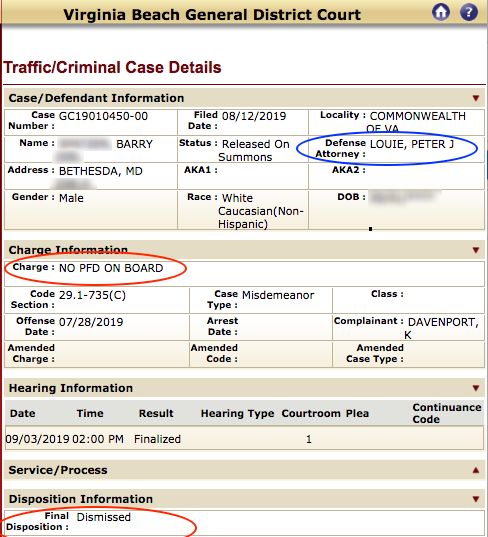488x537 pixels.
Task: Click the charge NO PFD ON BOARD
Action: pyautogui.click(x=111, y=268)
